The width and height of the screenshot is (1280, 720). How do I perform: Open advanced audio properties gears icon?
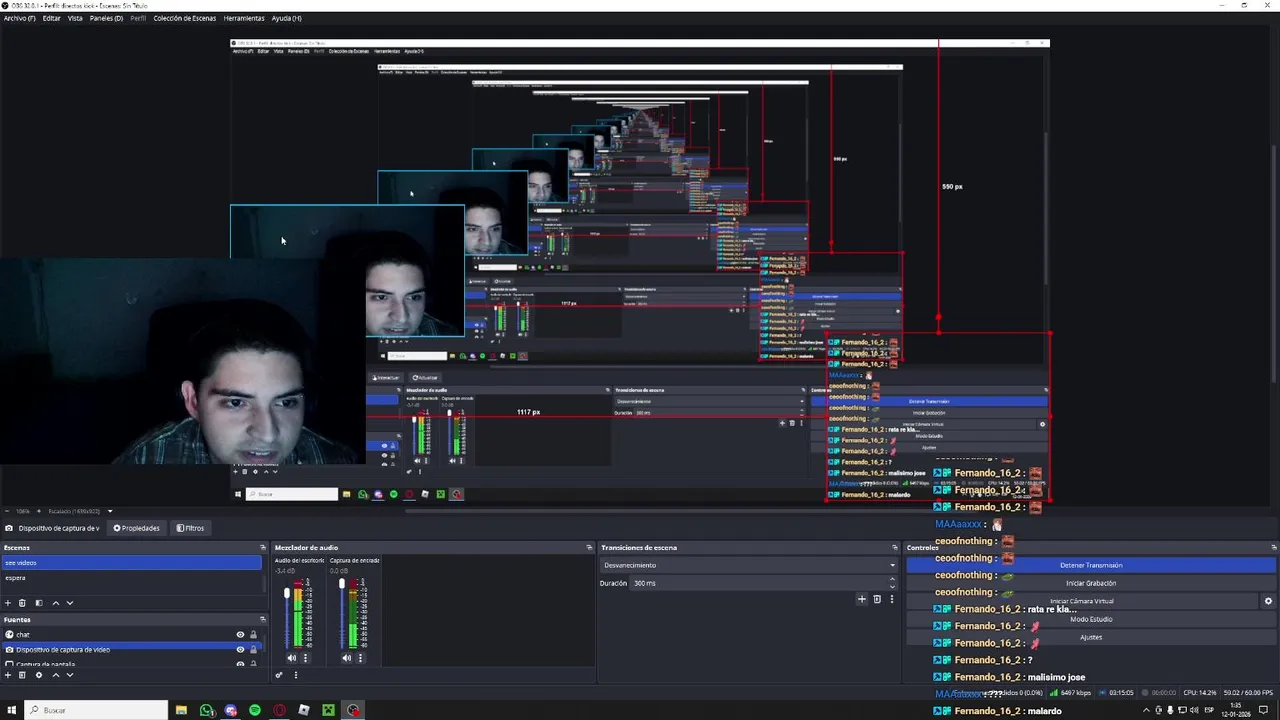pyautogui.click(x=280, y=675)
